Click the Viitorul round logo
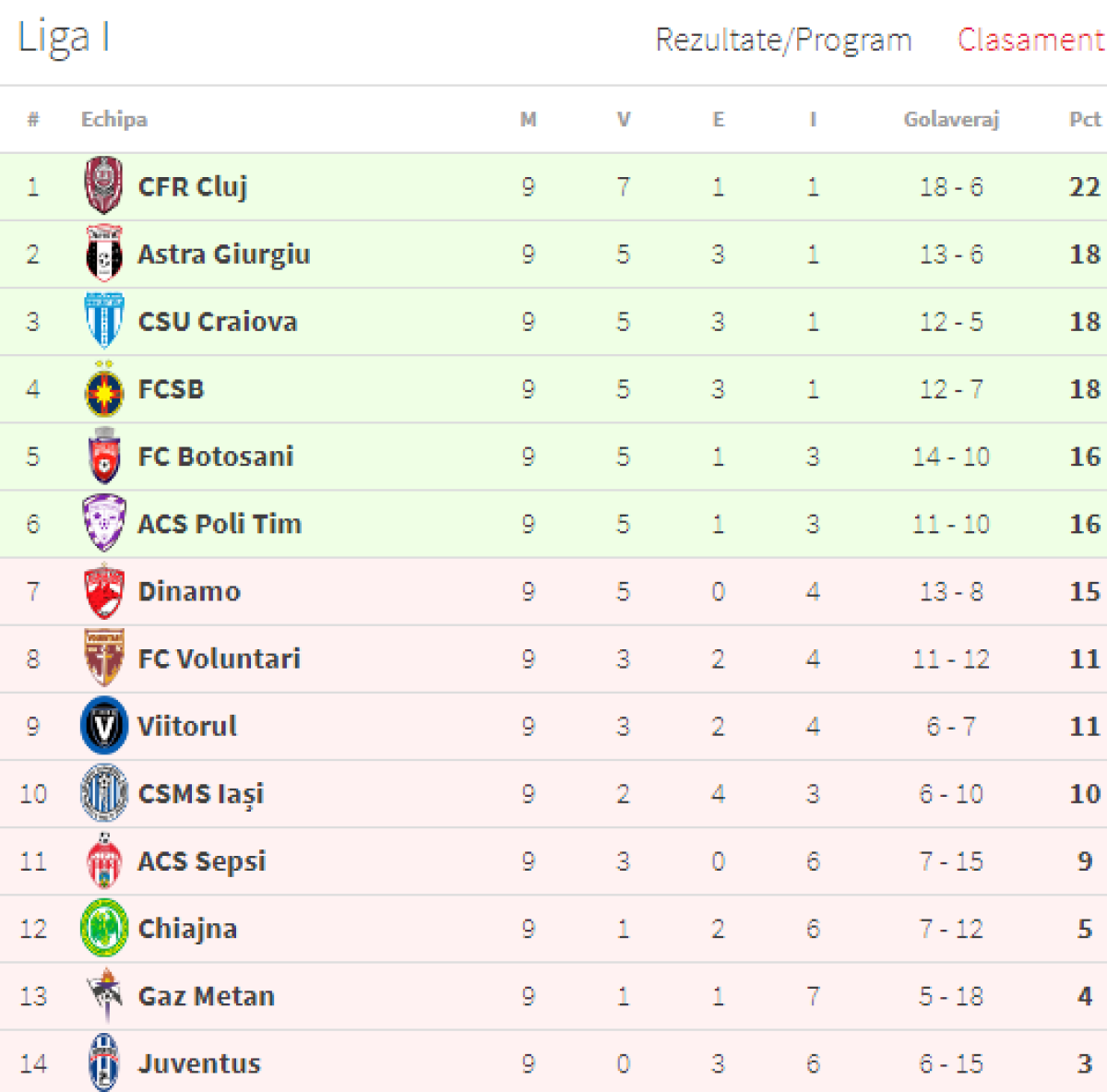 (104, 726)
